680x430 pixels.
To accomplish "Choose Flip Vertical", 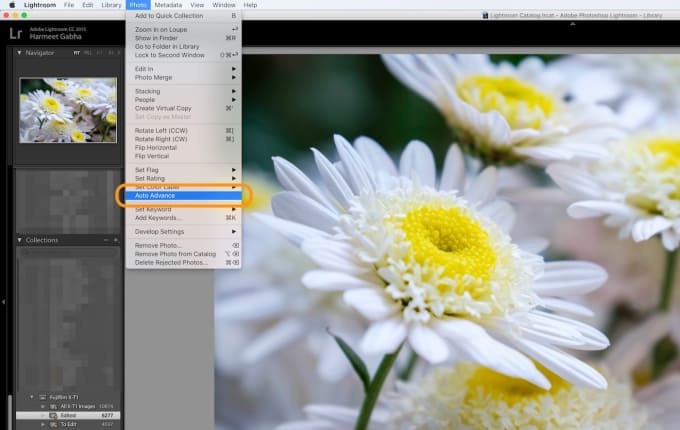I will point(183,156).
